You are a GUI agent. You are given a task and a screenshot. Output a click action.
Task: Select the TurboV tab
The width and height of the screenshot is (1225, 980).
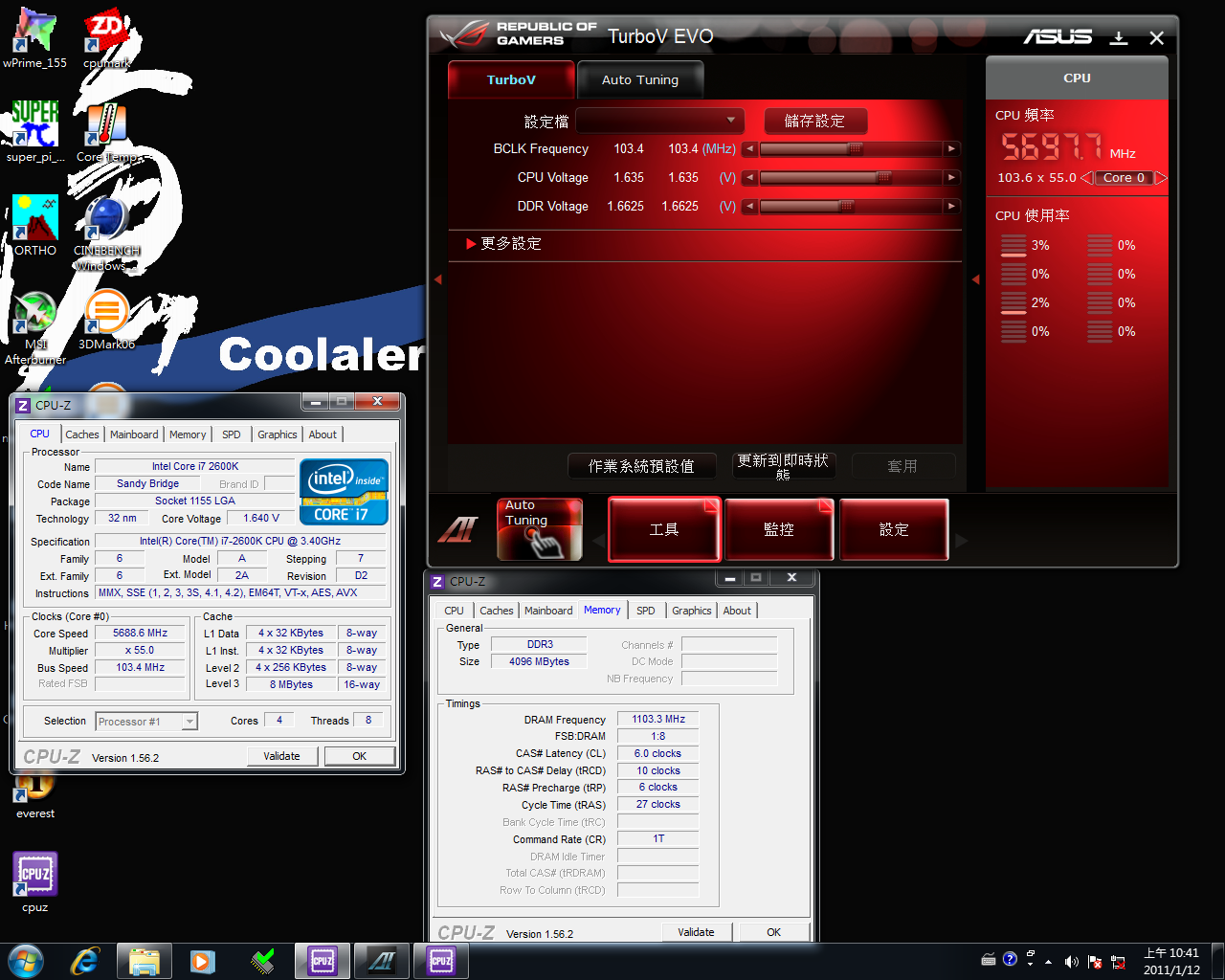point(511,79)
